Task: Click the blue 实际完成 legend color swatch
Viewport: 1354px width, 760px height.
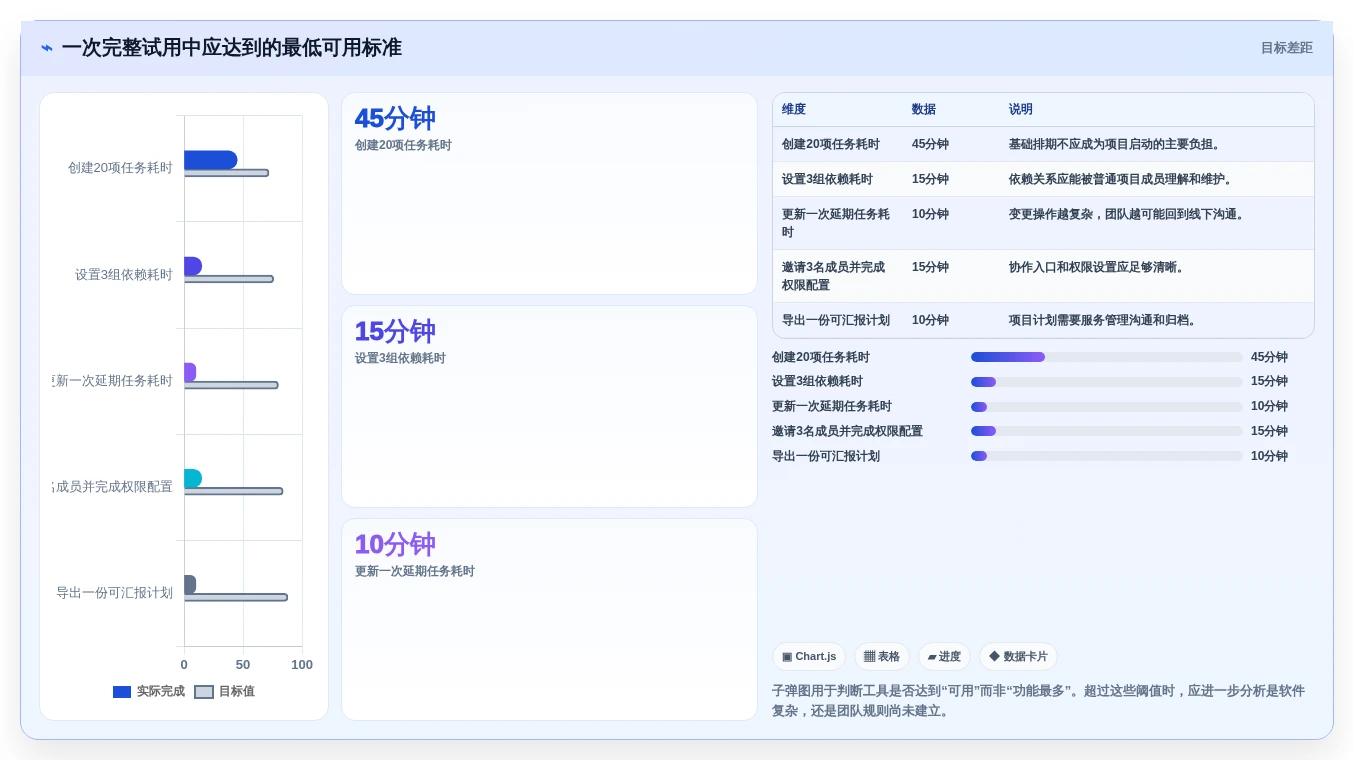Action: (x=122, y=692)
